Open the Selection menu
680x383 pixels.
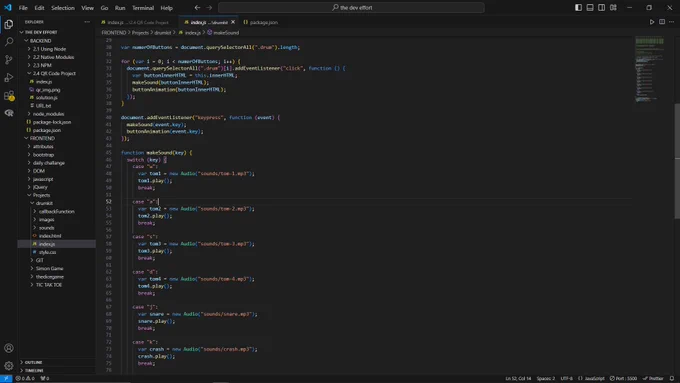click(x=63, y=8)
